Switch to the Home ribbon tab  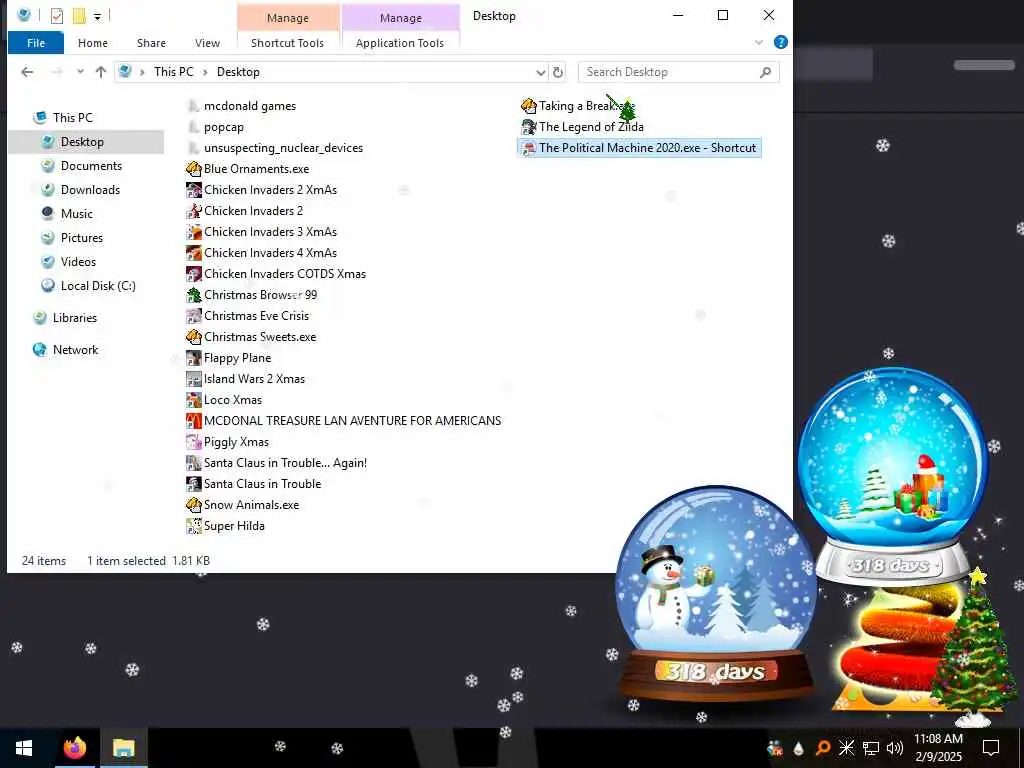tap(93, 43)
